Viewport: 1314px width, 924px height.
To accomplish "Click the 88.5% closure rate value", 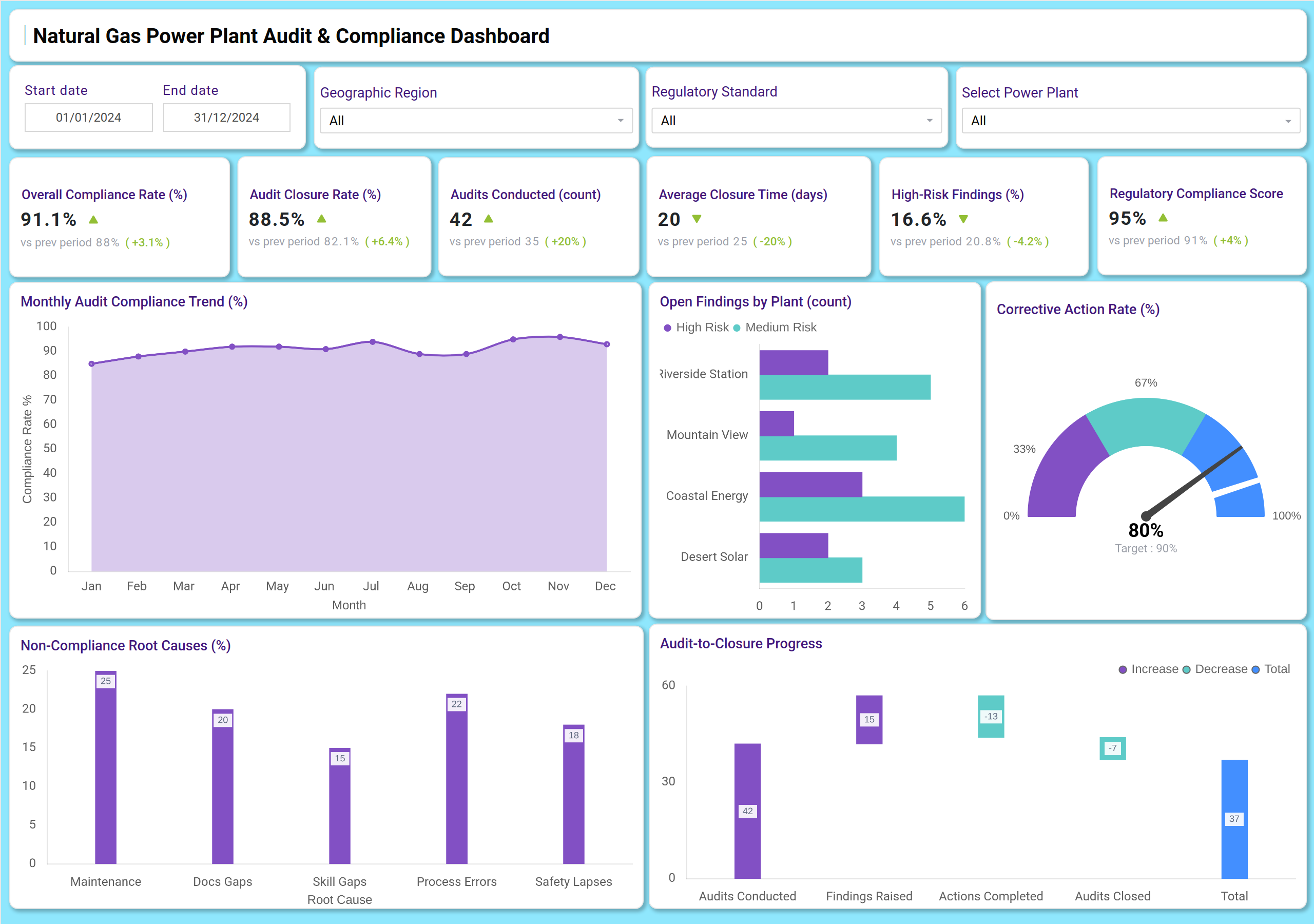I will click(x=277, y=219).
